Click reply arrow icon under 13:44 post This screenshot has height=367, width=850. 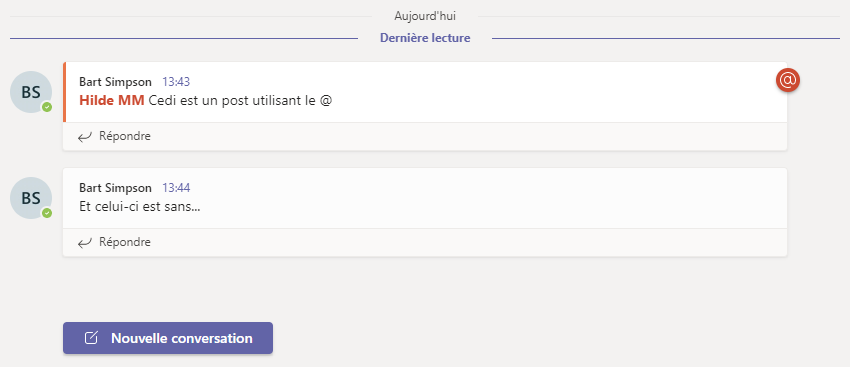click(85, 243)
